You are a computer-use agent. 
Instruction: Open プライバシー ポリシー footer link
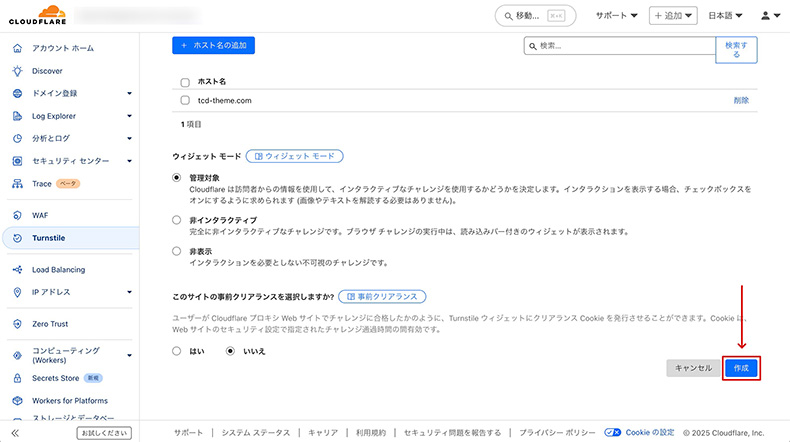pyautogui.click(x=557, y=432)
